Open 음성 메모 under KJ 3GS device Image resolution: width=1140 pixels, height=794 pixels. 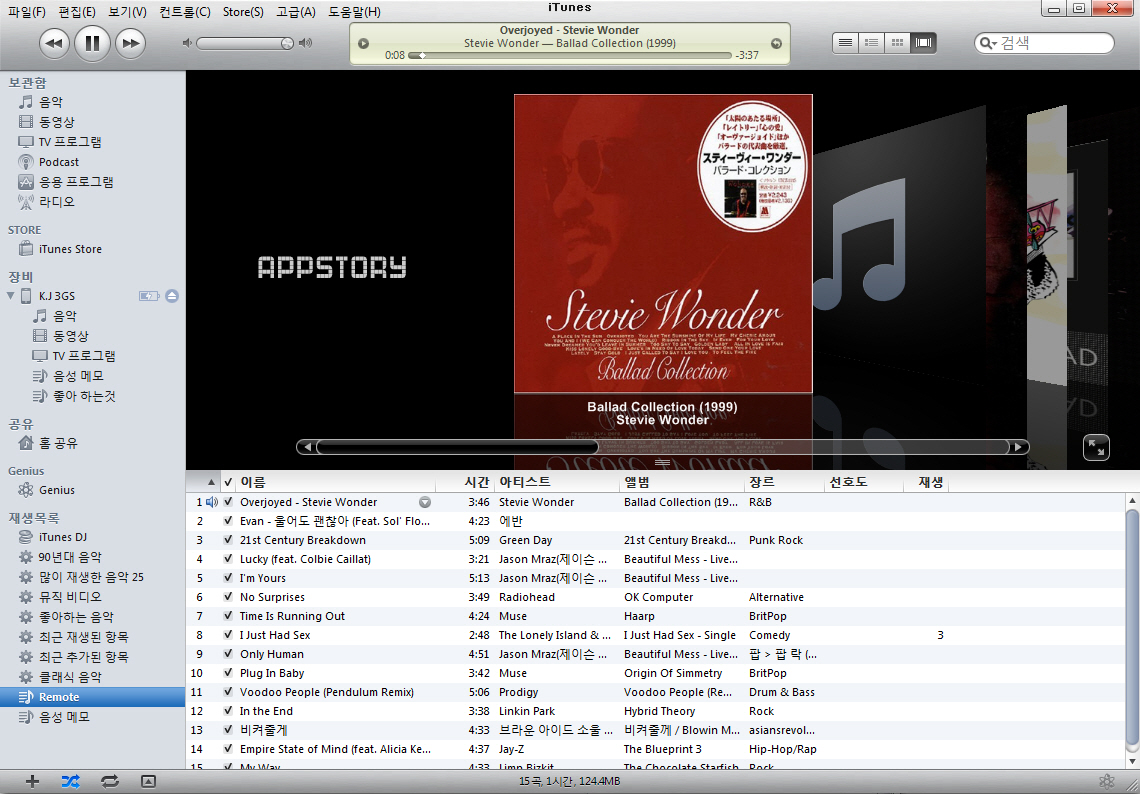tap(78, 376)
